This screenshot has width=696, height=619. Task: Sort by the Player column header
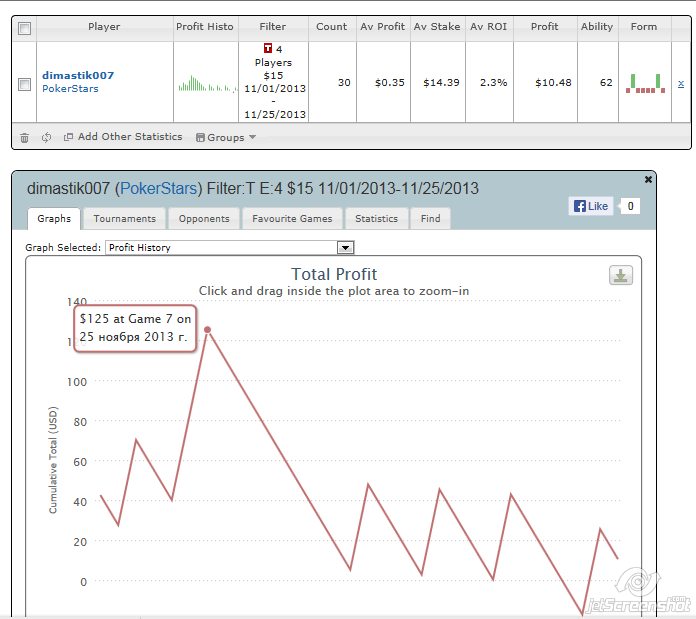104,27
